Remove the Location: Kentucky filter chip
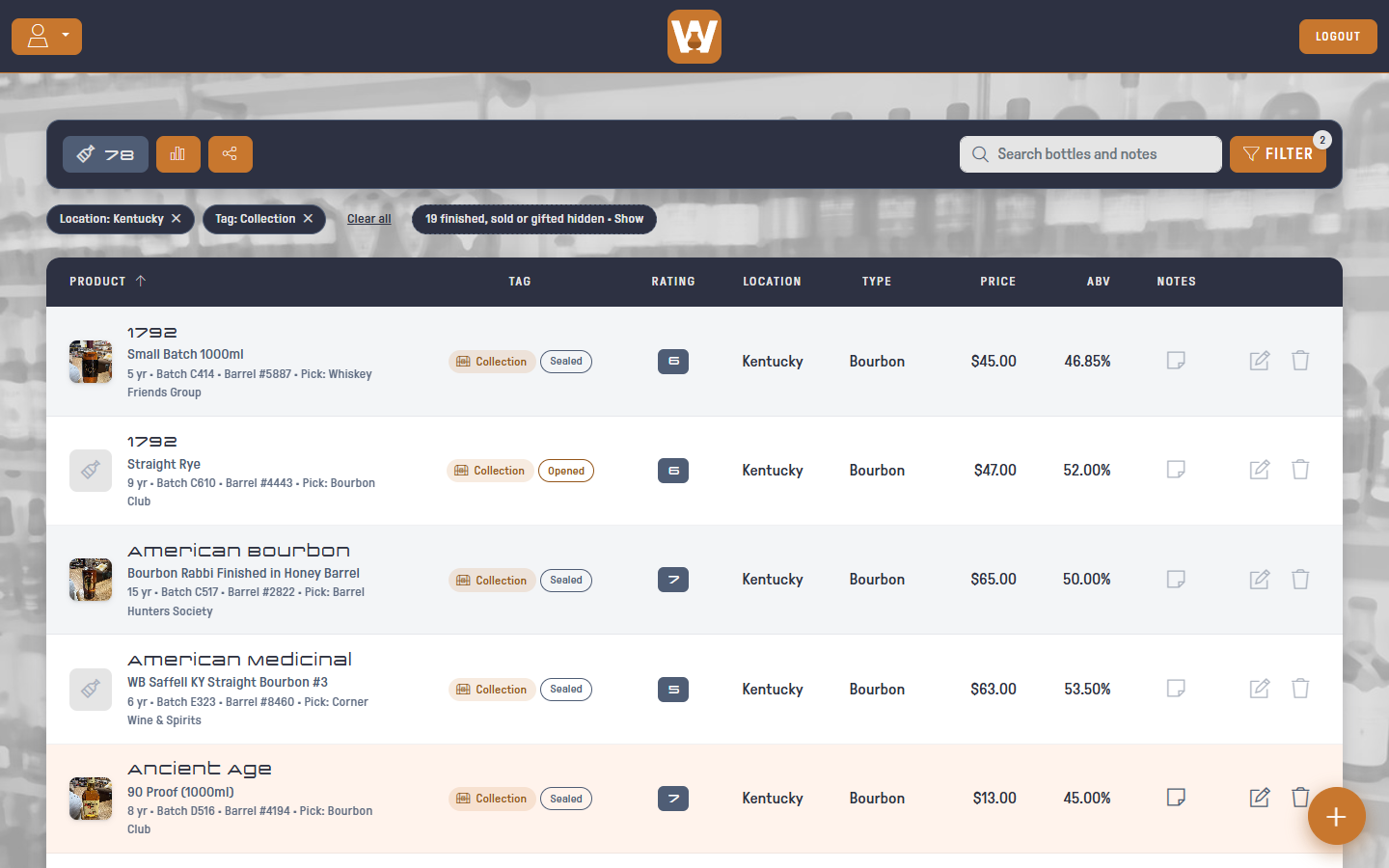This screenshot has width=1389, height=868. (177, 219)
